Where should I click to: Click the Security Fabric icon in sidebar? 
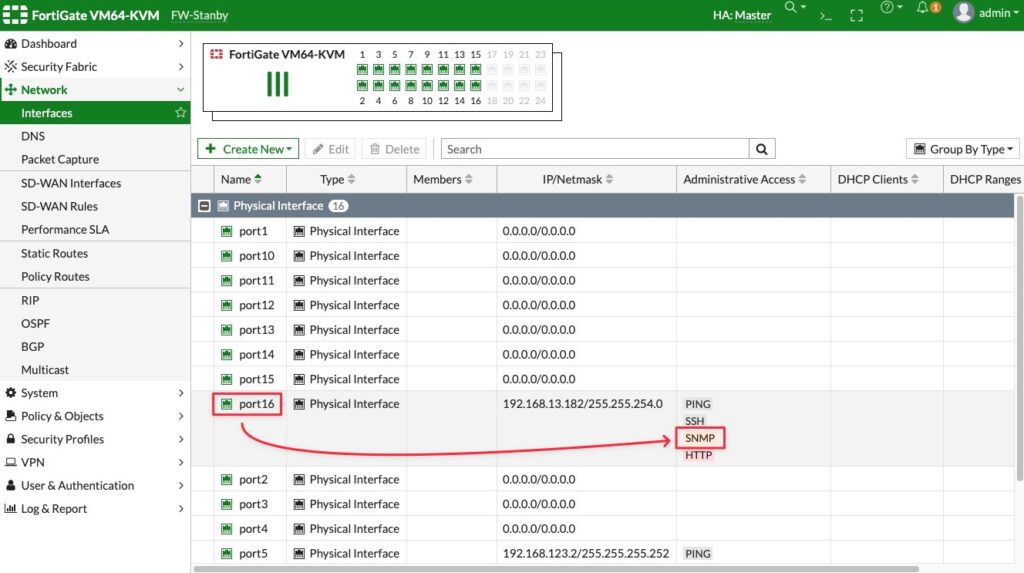(x=10, y=66)
